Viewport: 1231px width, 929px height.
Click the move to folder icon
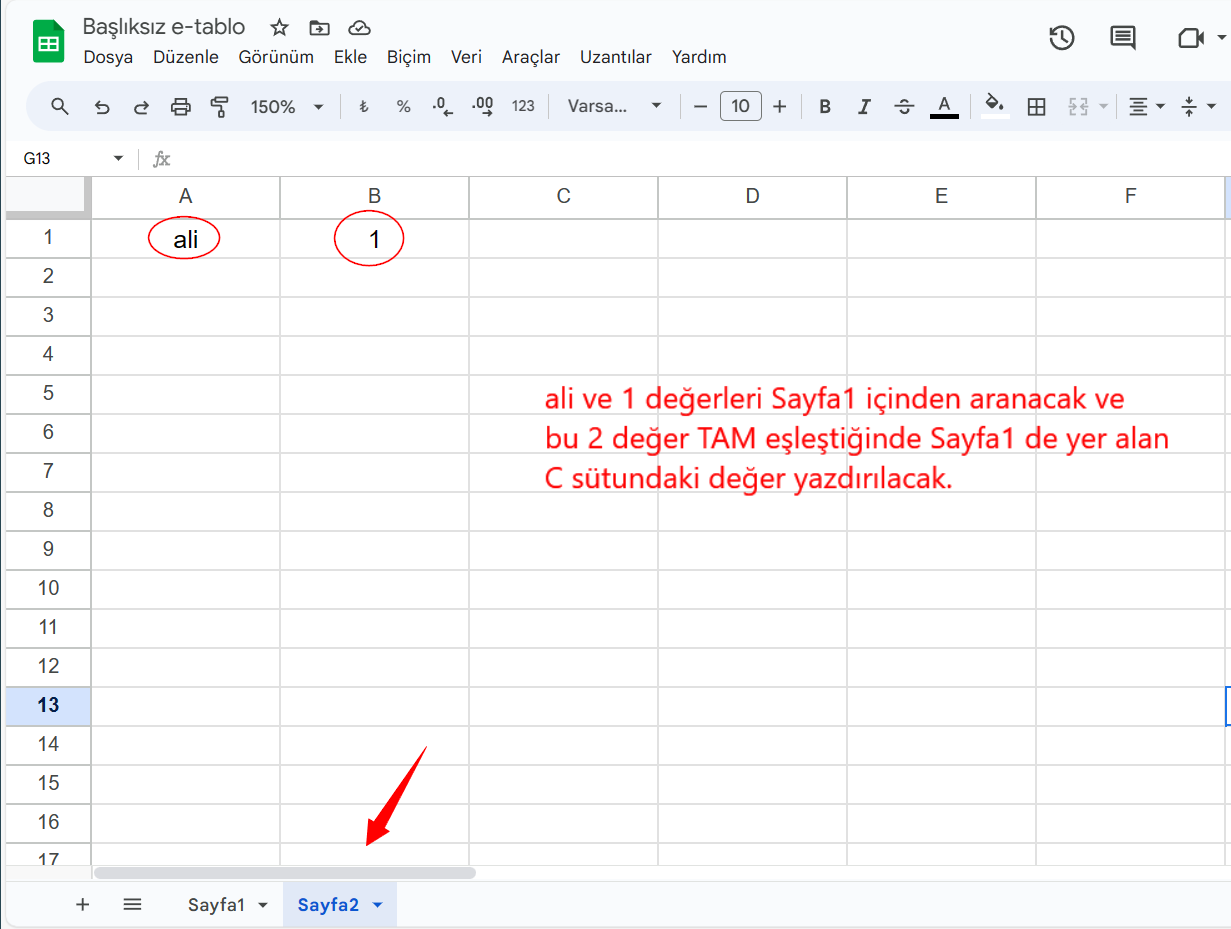(x=319, y=28)
